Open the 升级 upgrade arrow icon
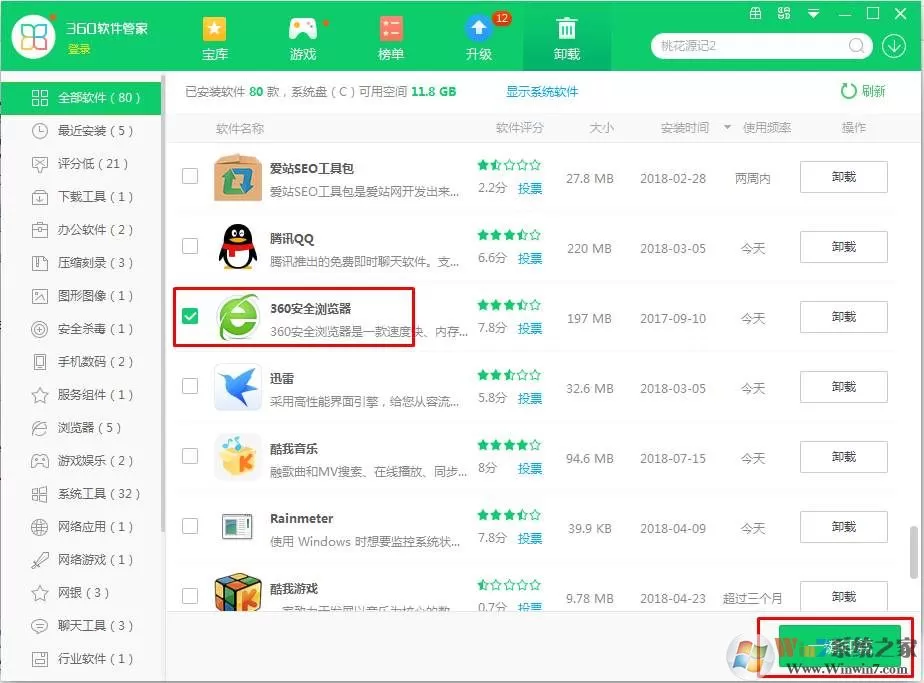The image size is (924, 683). (x=478, y=28)
